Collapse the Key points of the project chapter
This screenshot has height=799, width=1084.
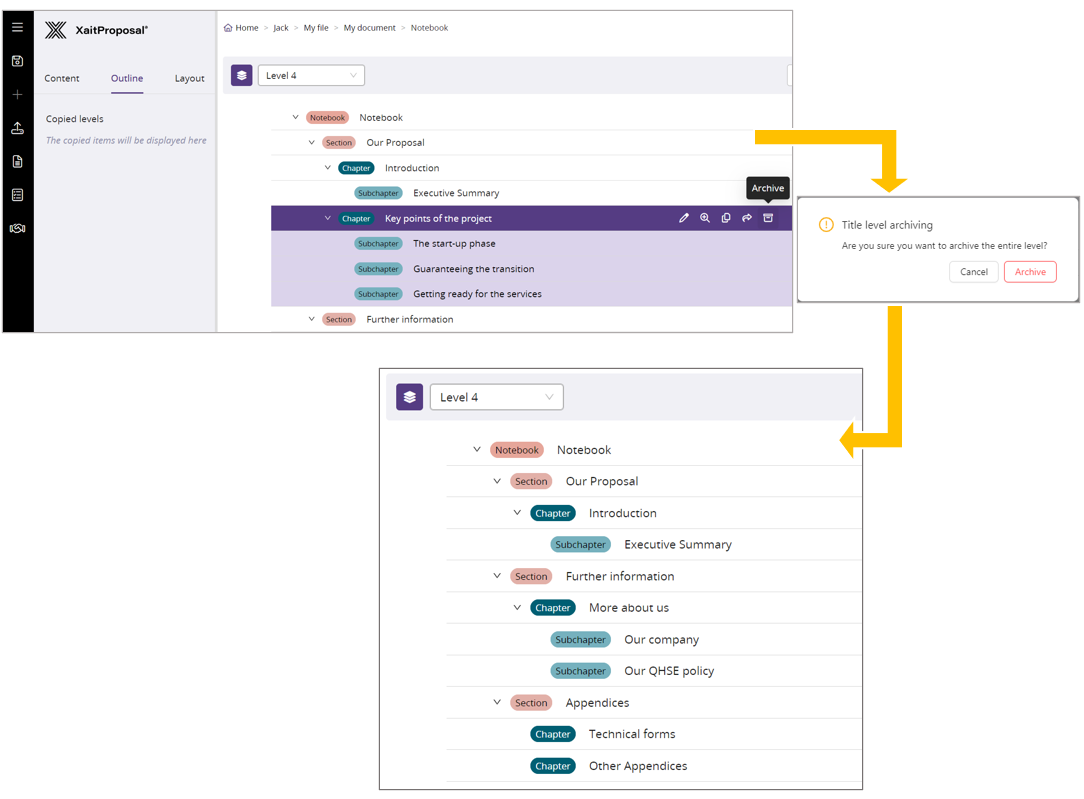point(327,218)
